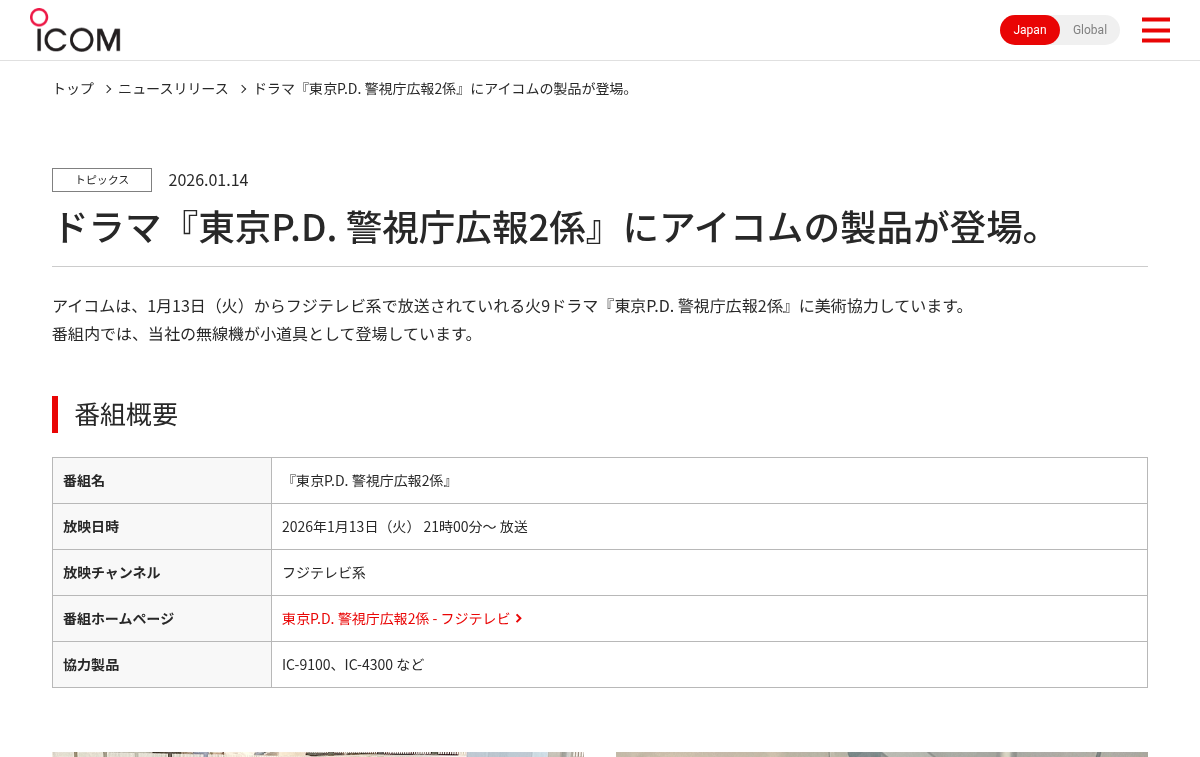Click the 協力製品 header cell

tap(162, 665)
